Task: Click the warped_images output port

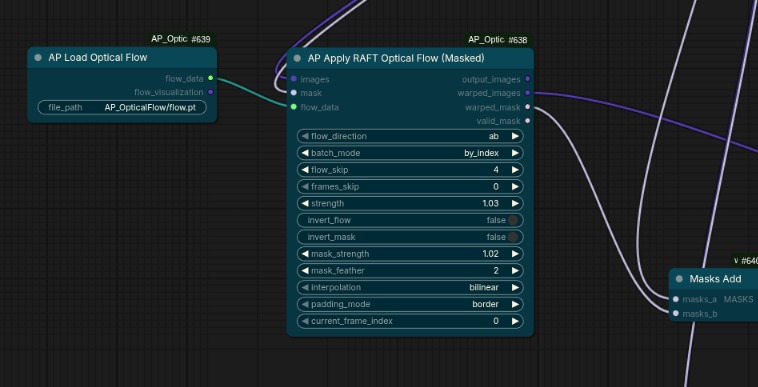Action: pos(527,93)
